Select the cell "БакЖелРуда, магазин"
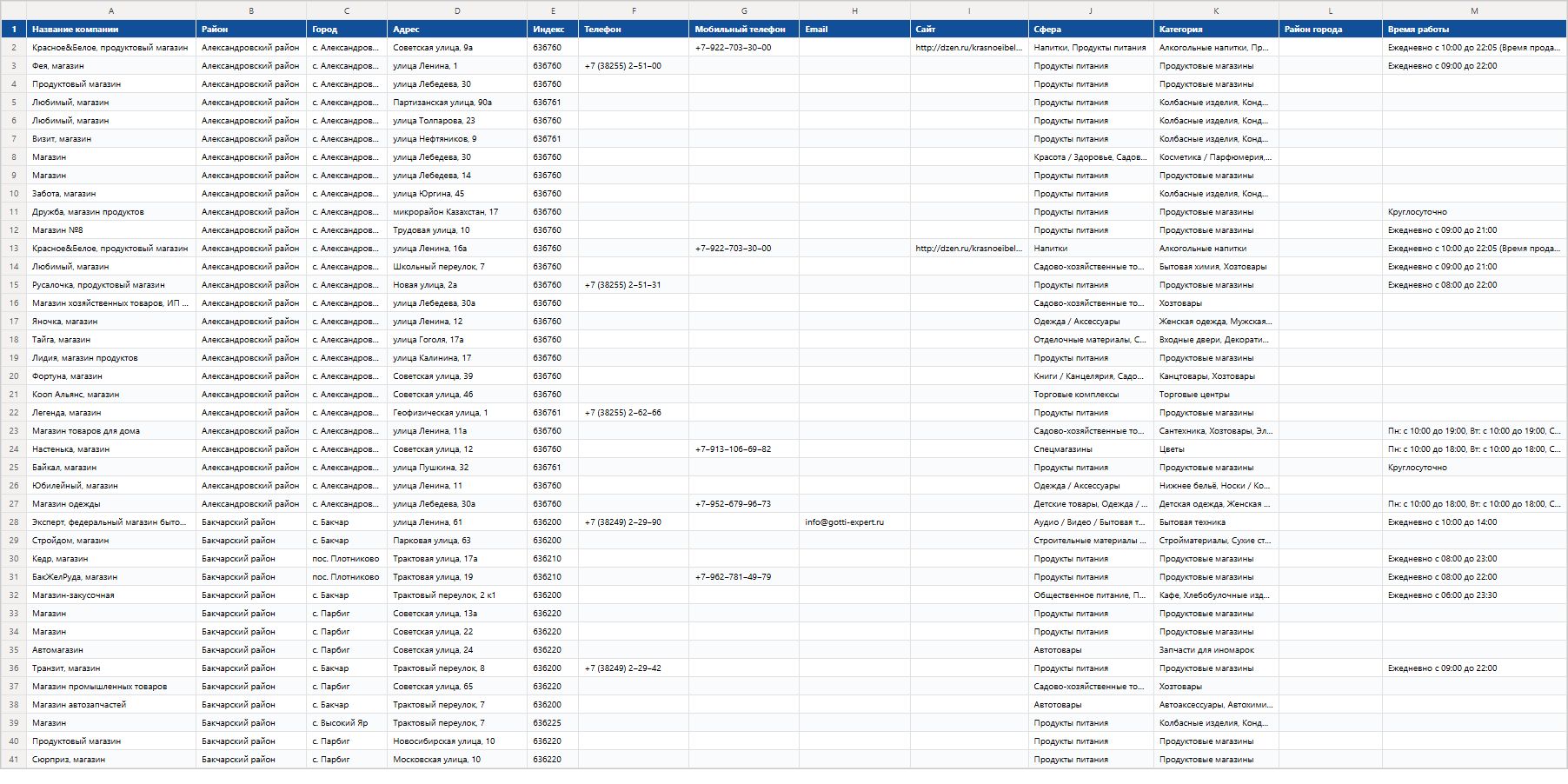The height and width of the screenshot is (784, 1568). pyautogui.click(x=111, y=577)
